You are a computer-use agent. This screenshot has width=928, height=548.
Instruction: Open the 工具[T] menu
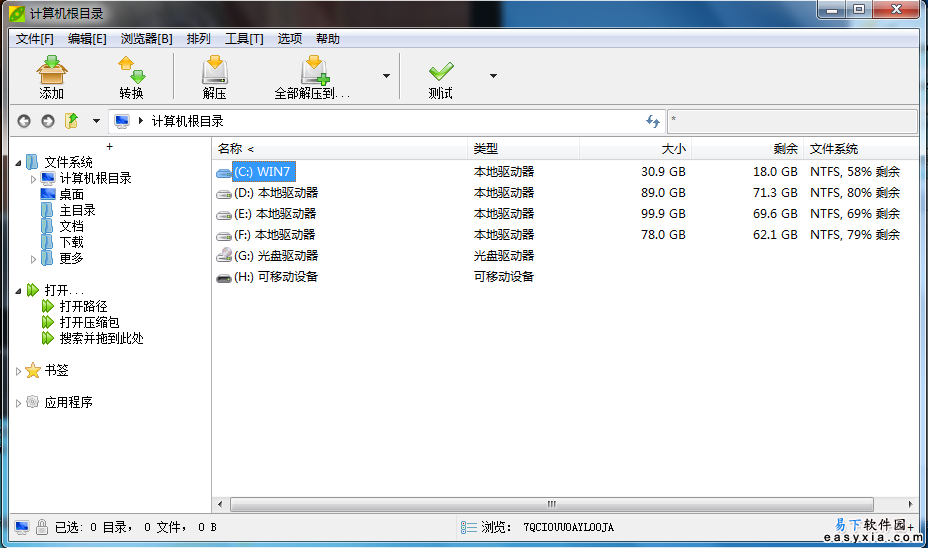point(244,39)
